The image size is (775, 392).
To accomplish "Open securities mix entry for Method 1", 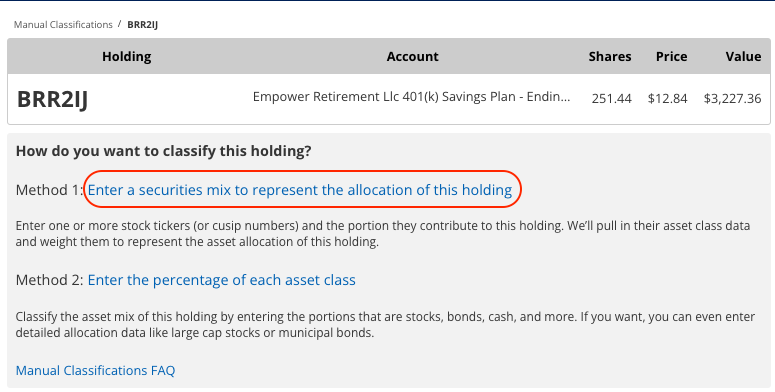I will (x=300, y=190).
